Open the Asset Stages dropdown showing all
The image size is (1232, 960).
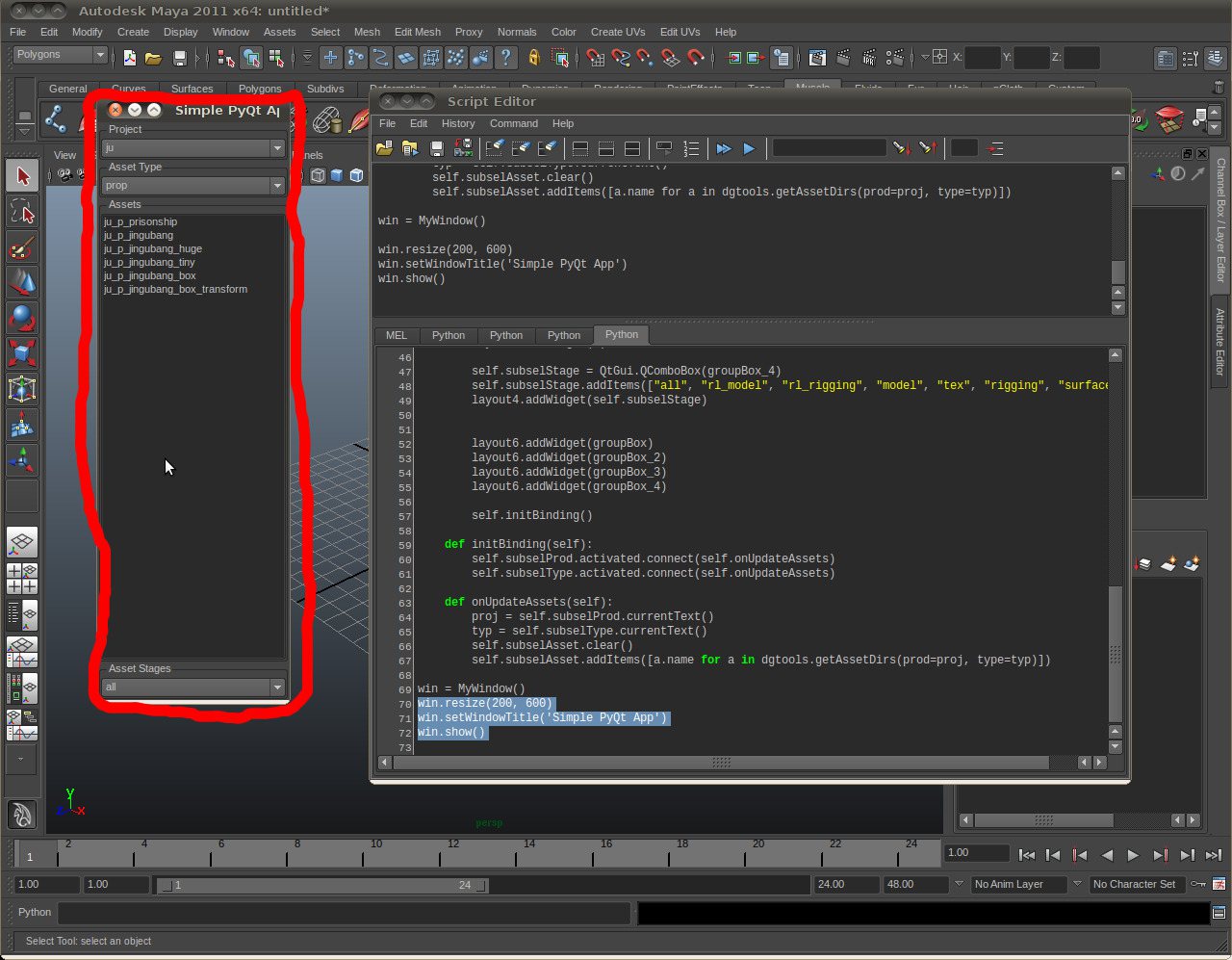193,687
